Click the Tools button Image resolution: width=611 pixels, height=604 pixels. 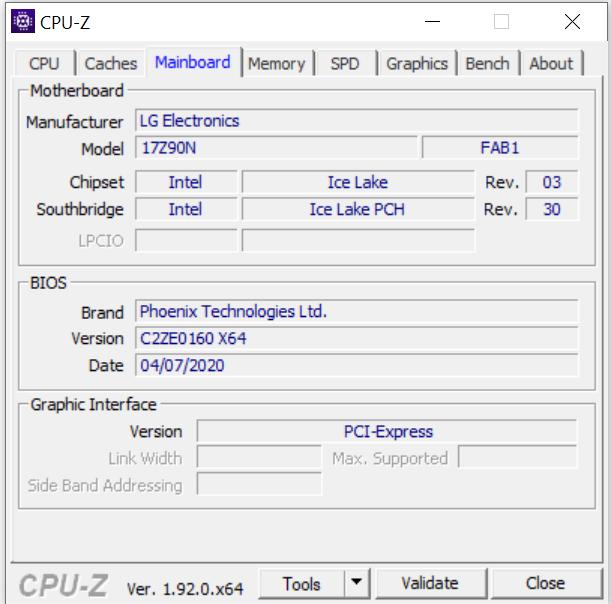click(302, 583)
